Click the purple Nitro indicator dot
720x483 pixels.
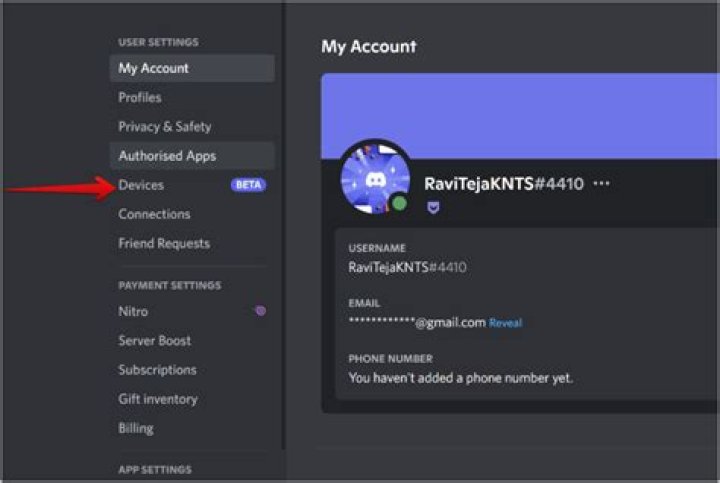point(260,311)
